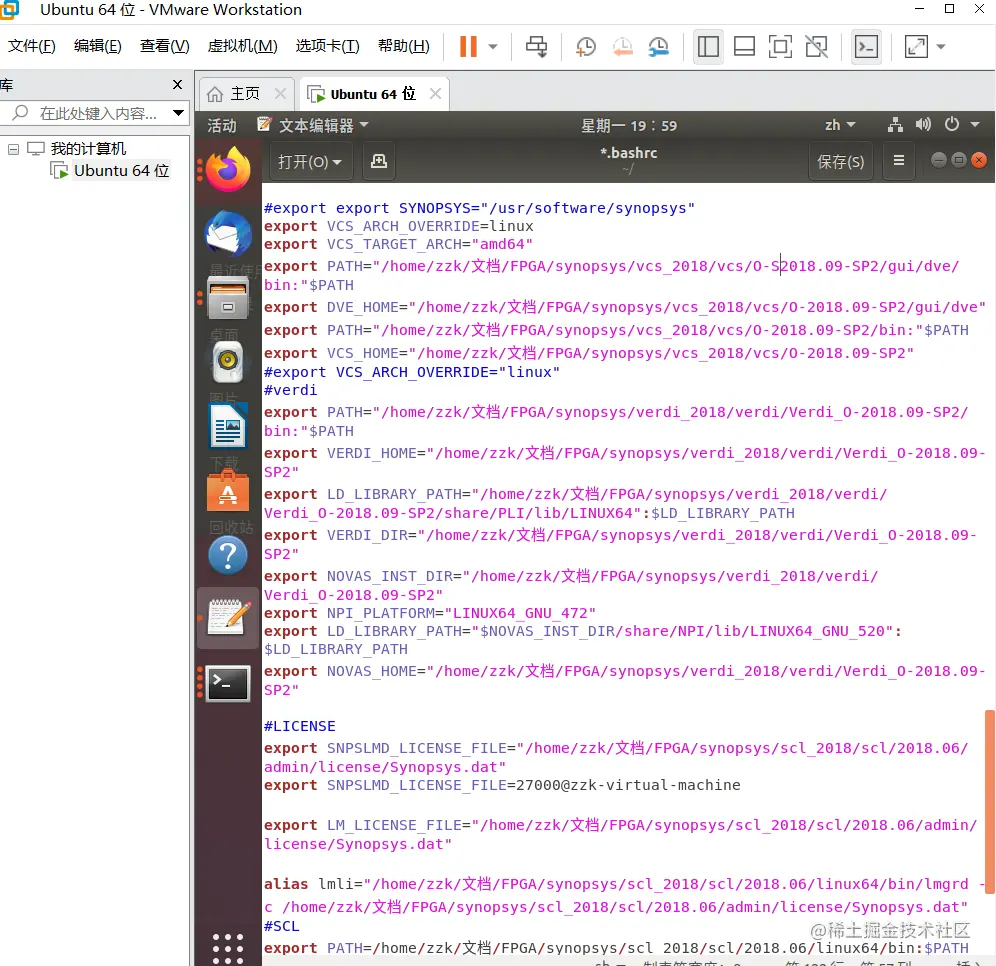
Task: Open the 查看(V) menu
Action: [165, 46]
